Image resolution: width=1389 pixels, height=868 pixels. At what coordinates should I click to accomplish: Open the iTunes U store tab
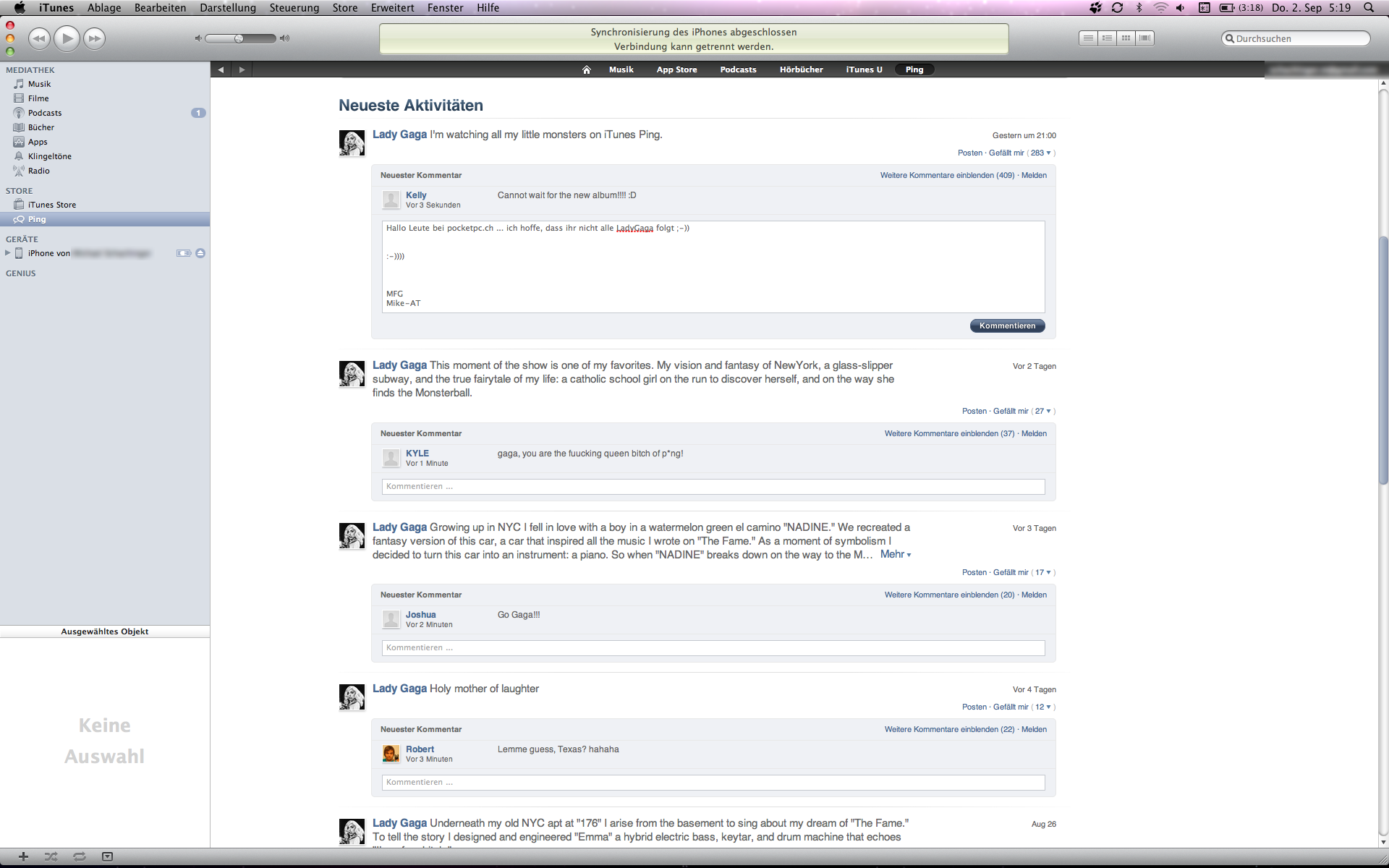[865, 69]
